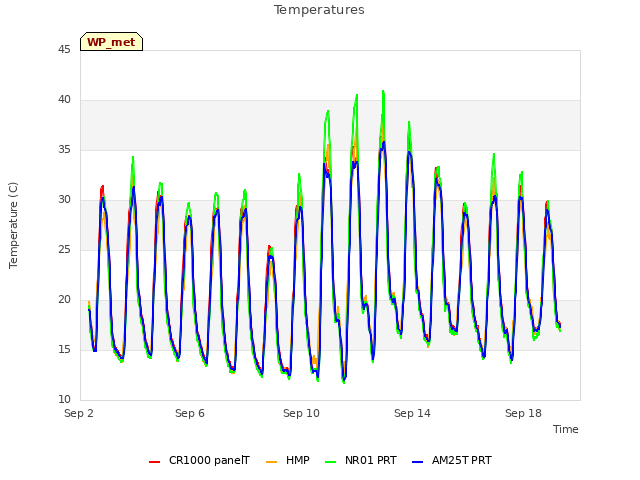
Task: Toggle the NR01 PRT legend entry
Action: [361, 460]
